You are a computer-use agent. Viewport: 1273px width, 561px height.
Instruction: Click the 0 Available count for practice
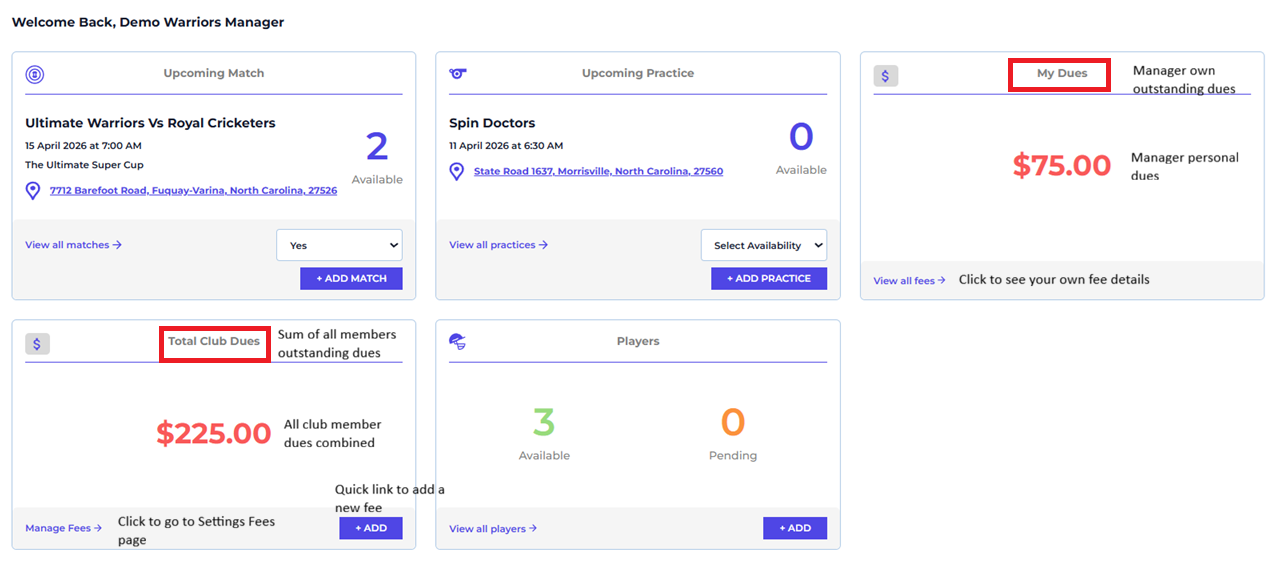click(801, 137)
